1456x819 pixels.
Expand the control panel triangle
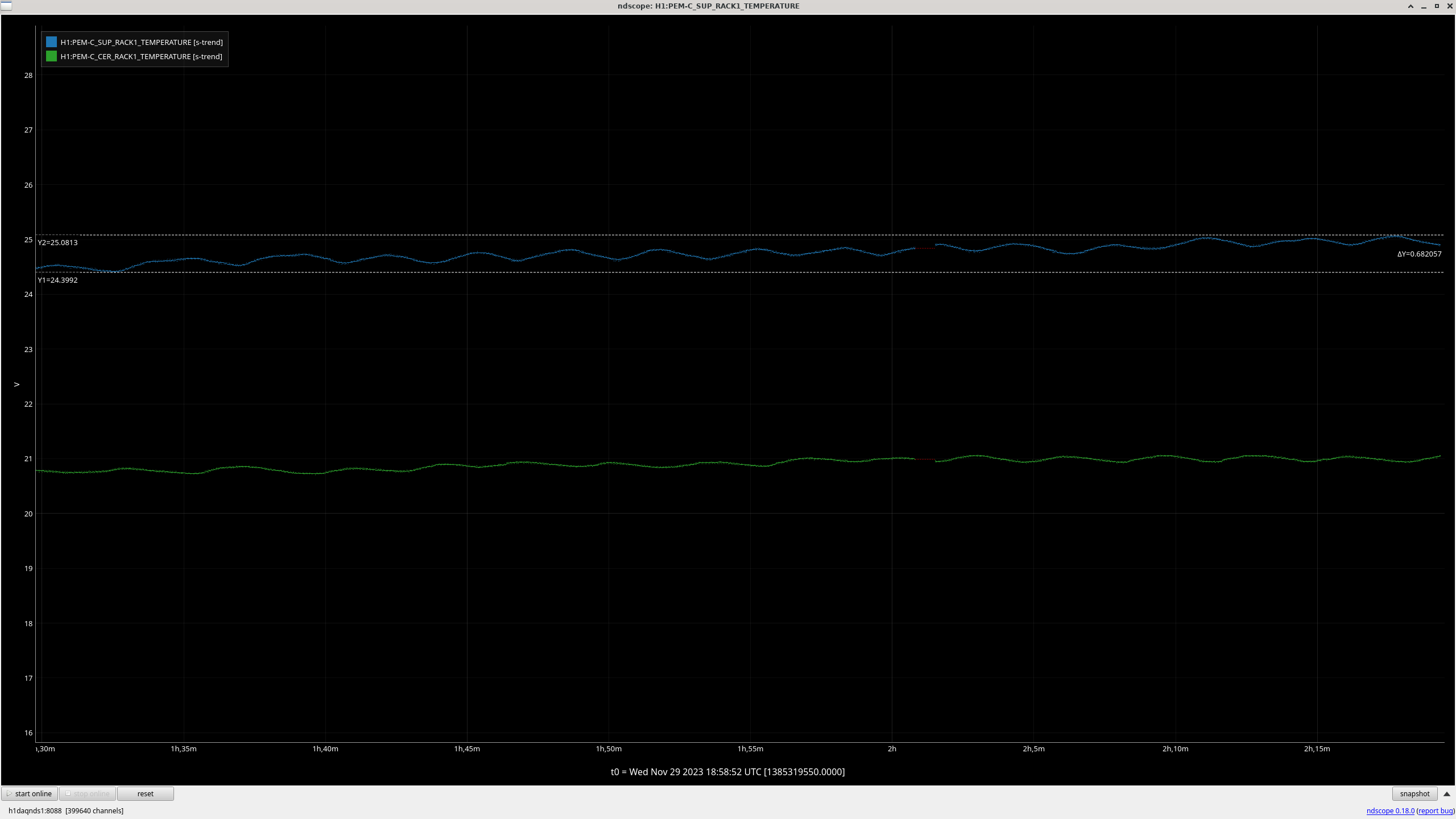tap(1447, 794)
